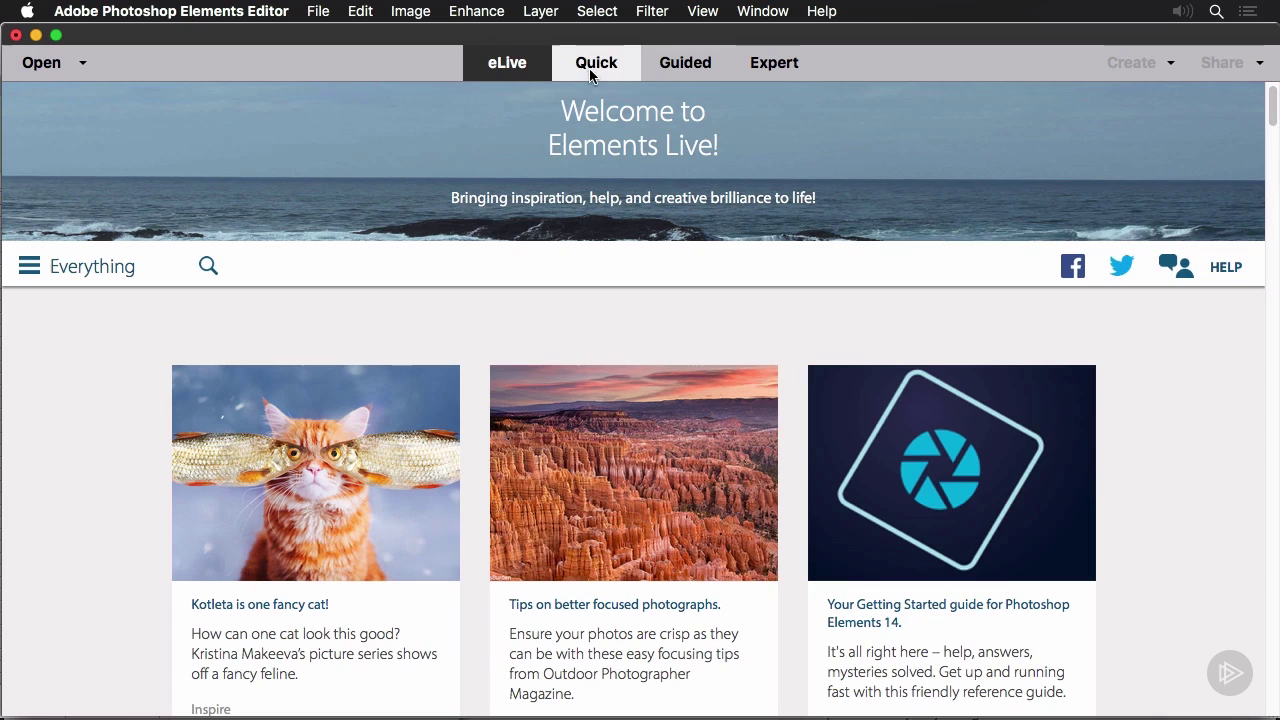The width and height of the screenshot is (1280, 720).
Task: Open the red canyon landscape thumbnail
Action: [x=634, y=473]
